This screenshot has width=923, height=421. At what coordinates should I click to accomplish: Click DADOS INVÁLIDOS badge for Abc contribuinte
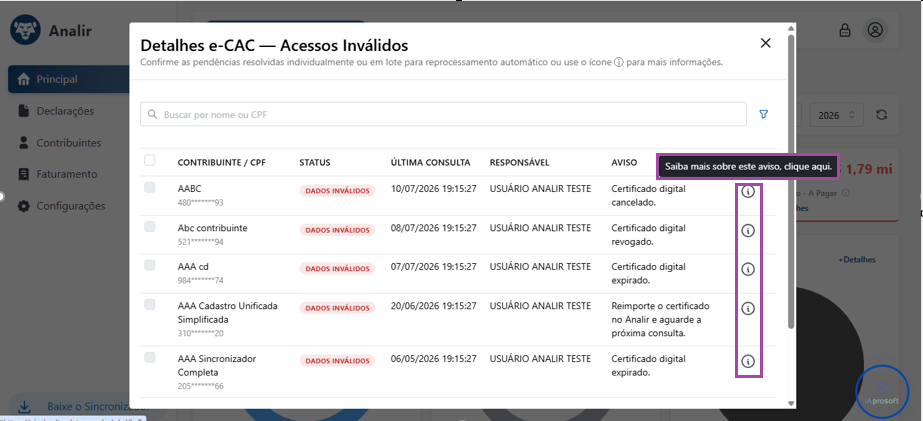pyautogui.click(x=337, y=230)
